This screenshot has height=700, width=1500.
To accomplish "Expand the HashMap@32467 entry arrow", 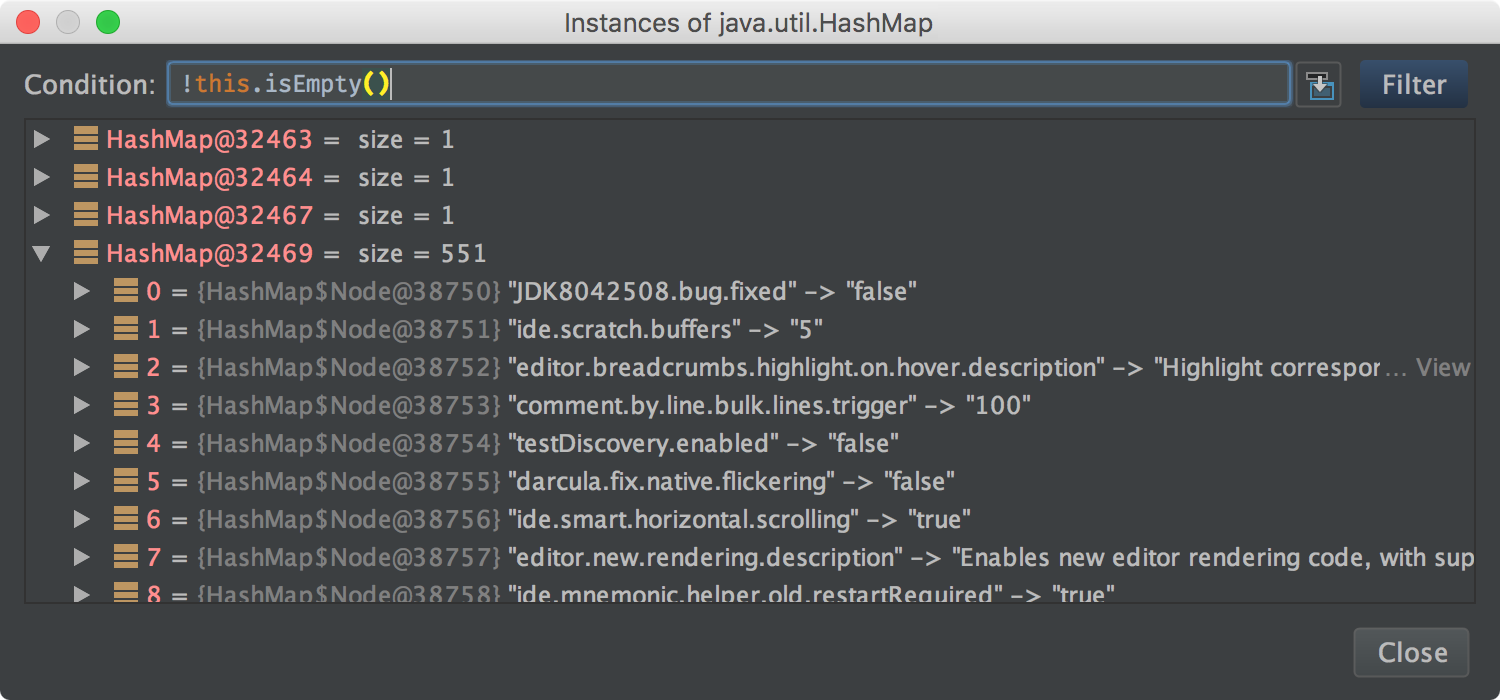I will (41, 216).
